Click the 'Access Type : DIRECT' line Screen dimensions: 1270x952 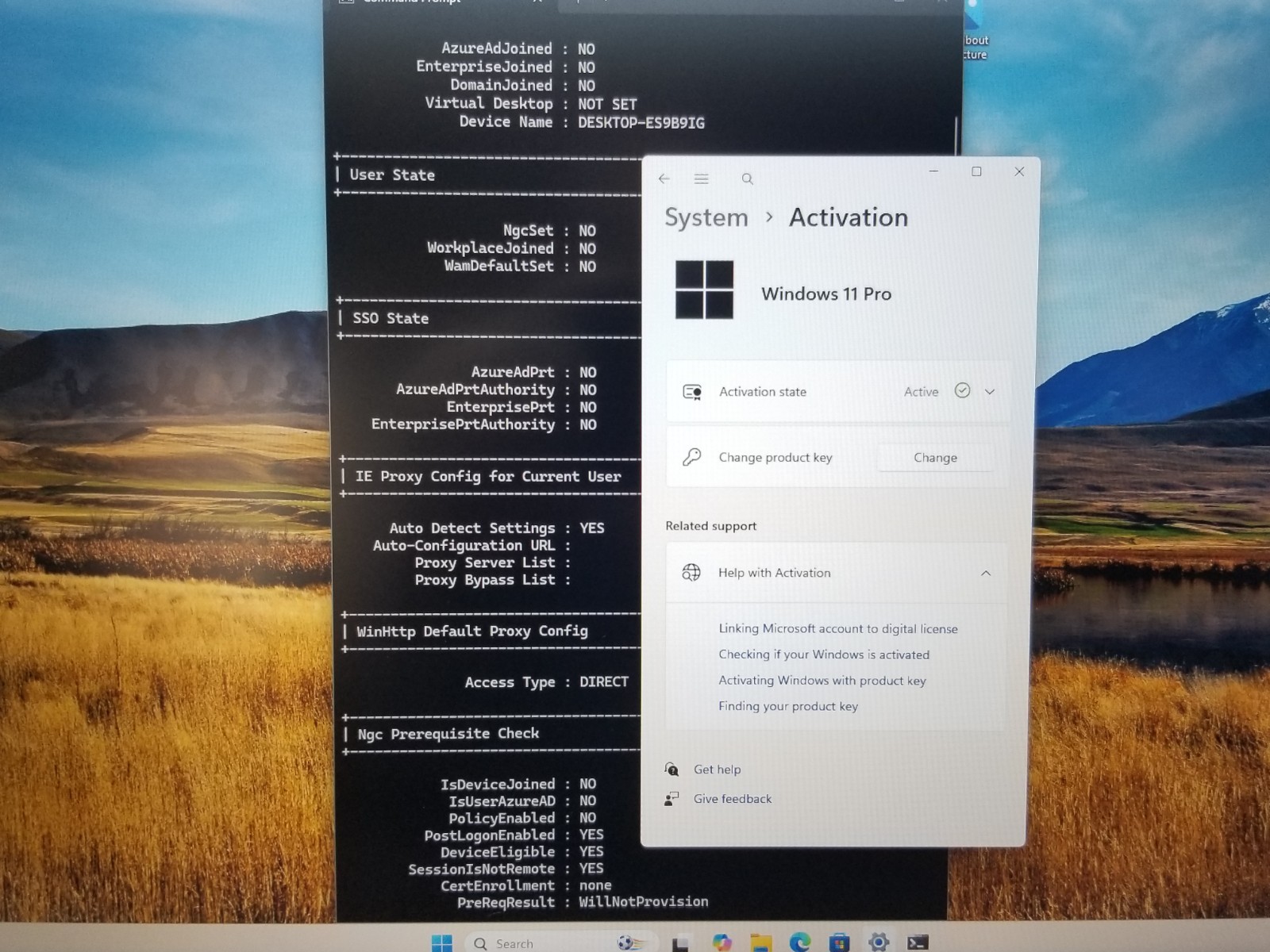coord(547,682)
